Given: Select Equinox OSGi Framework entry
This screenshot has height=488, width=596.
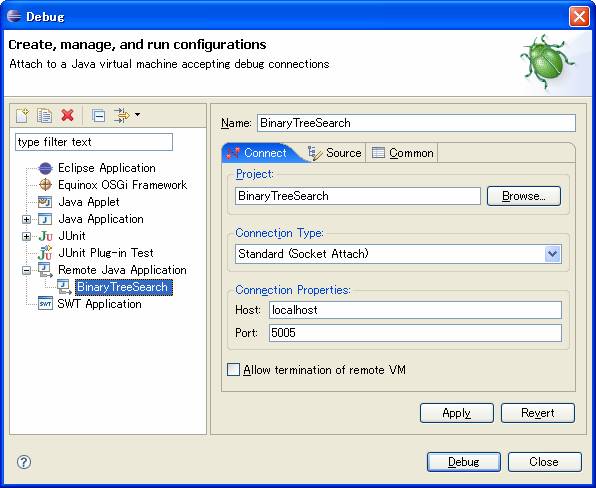Looking at the screenshot, I should 122,185.
